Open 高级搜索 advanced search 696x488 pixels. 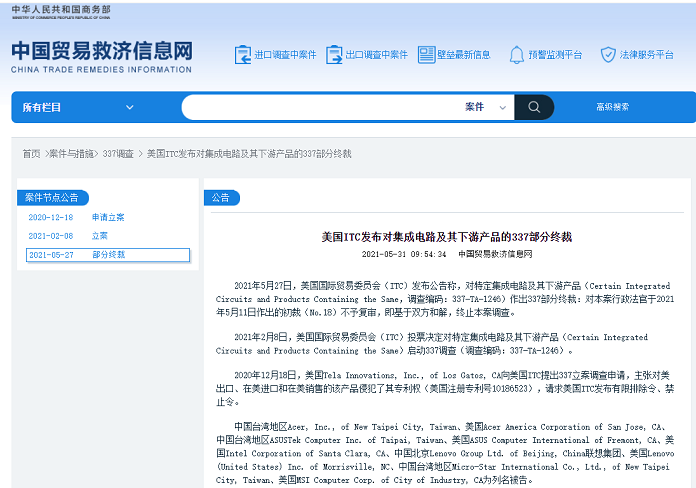613,107
